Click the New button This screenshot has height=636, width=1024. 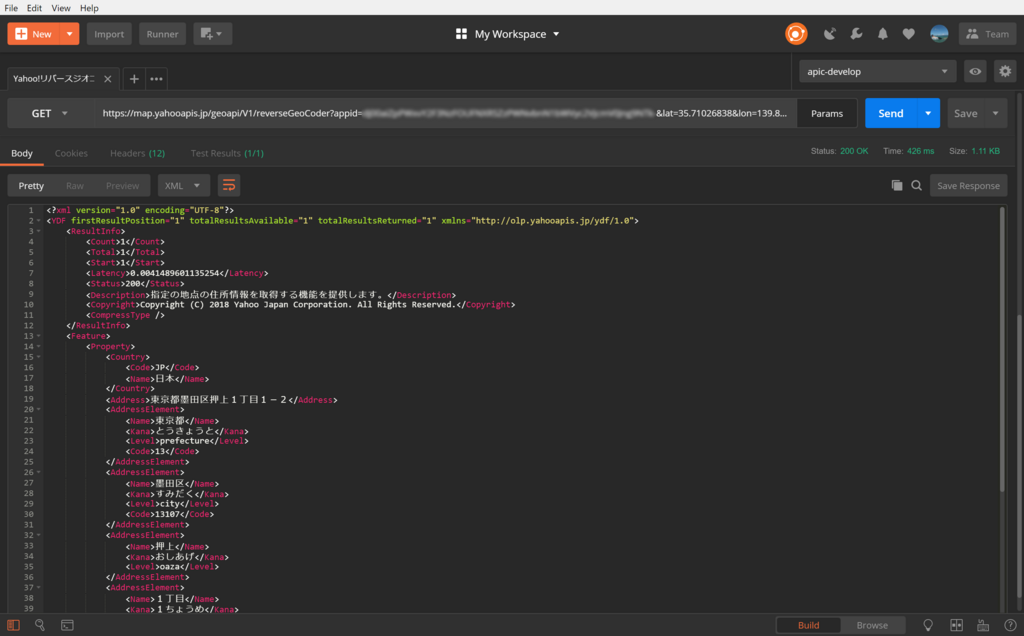[x=34, y=34]
